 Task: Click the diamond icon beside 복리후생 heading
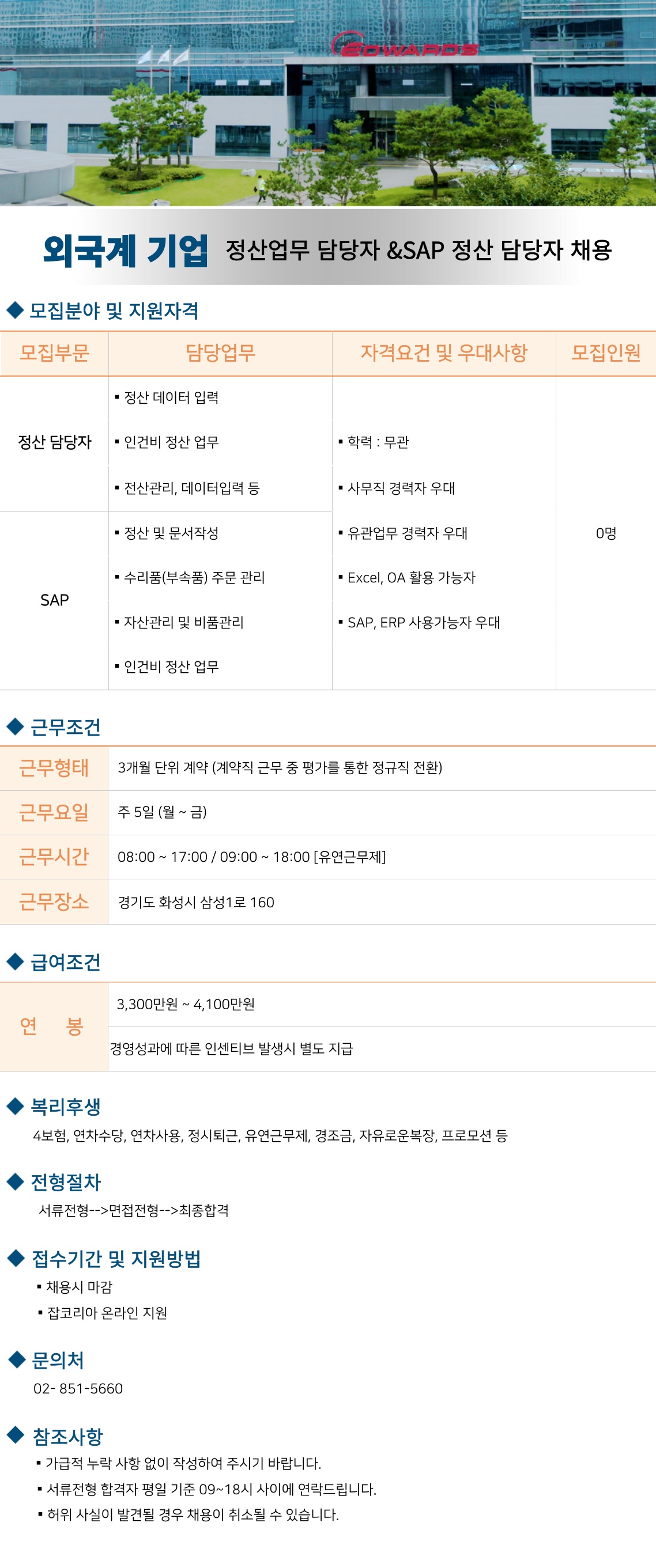[x=14, y=1106]
